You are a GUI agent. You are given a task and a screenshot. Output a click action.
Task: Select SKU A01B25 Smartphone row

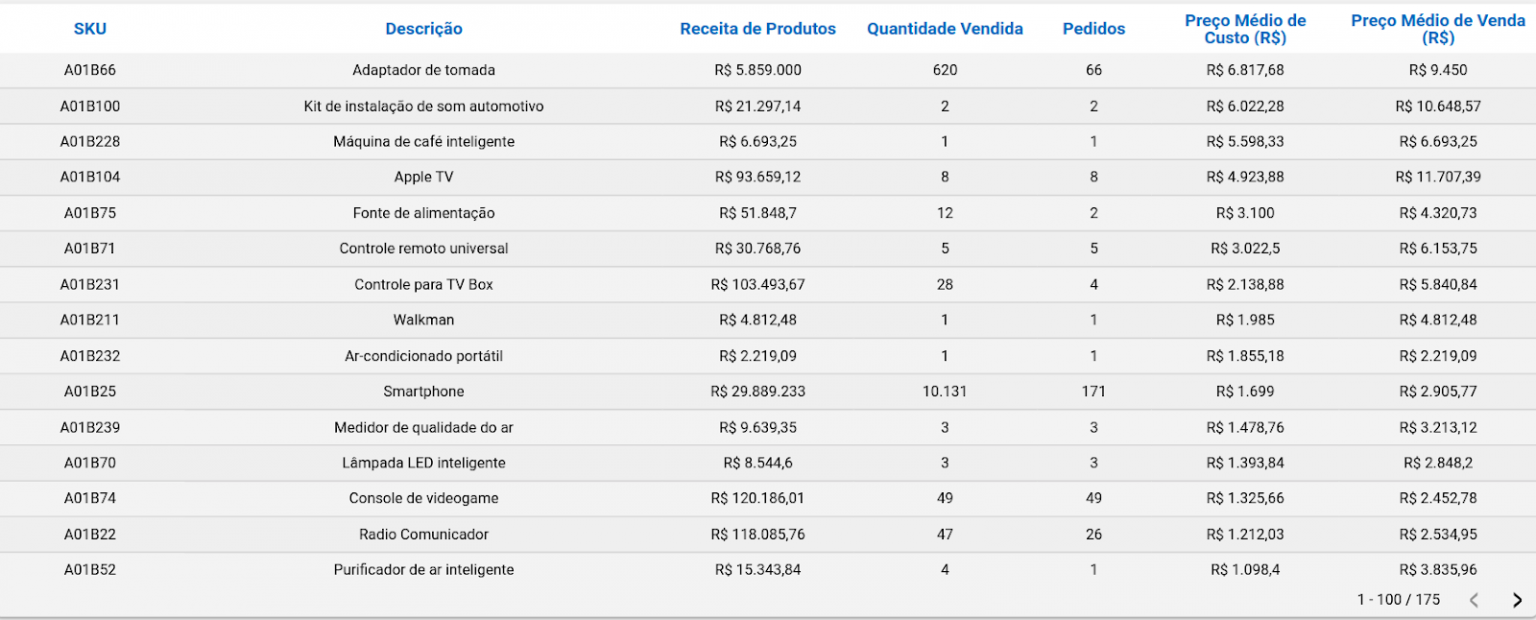click(x=424, y=391)
